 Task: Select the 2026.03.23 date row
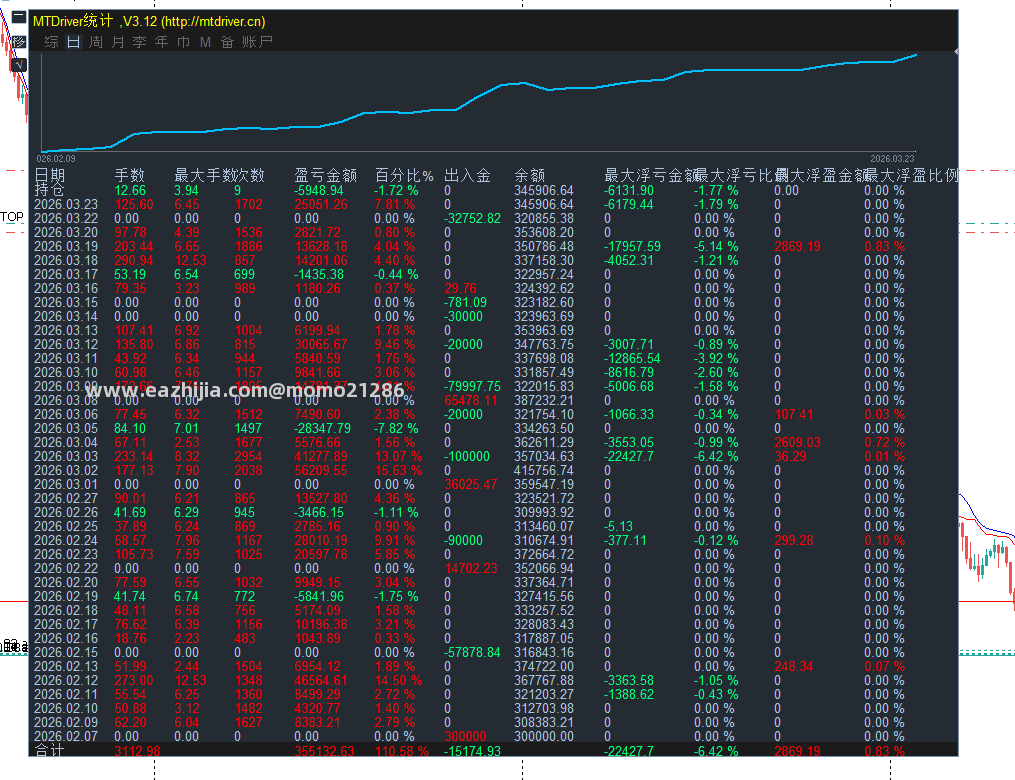[x=66, y=205]
